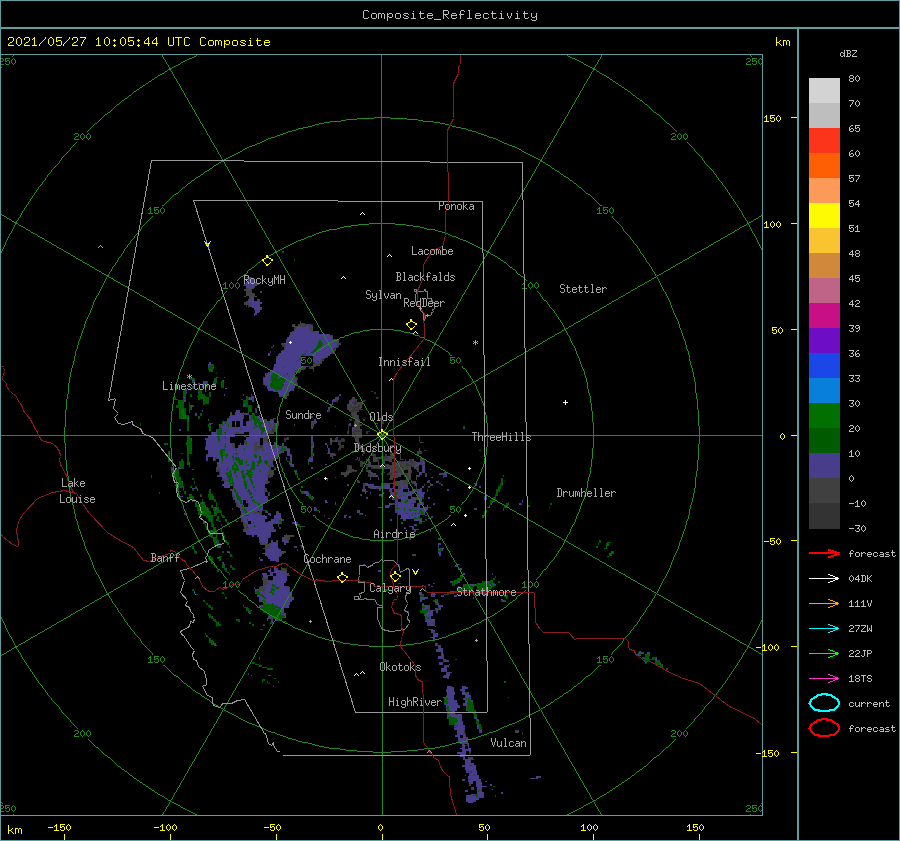Click the yellow diamond marker in Calgary
Image resolution: width=900 pixels, height=841 pixels.
[395, 576]
